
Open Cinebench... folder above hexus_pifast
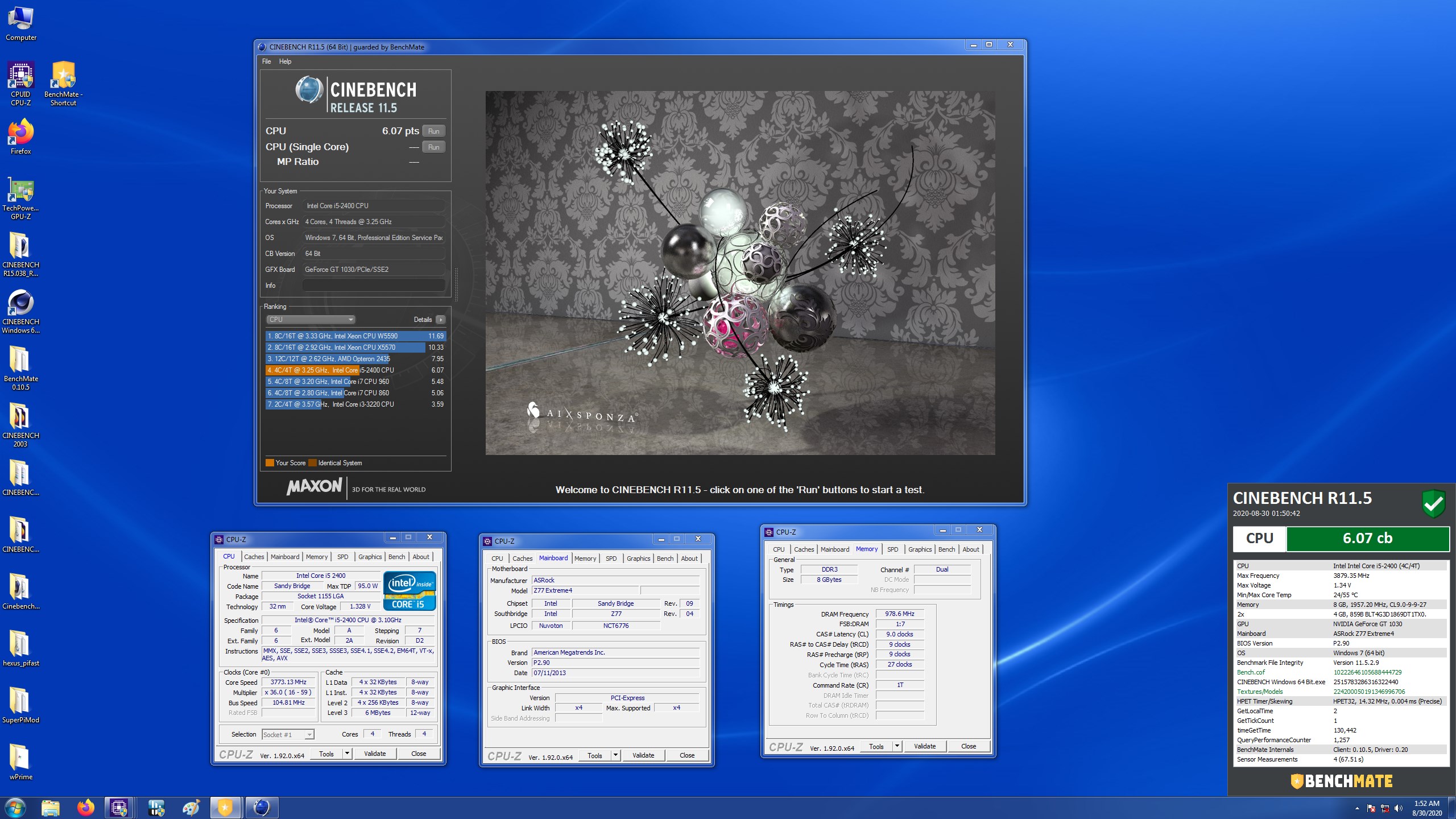pyautogui.click(x=21, y=592)
